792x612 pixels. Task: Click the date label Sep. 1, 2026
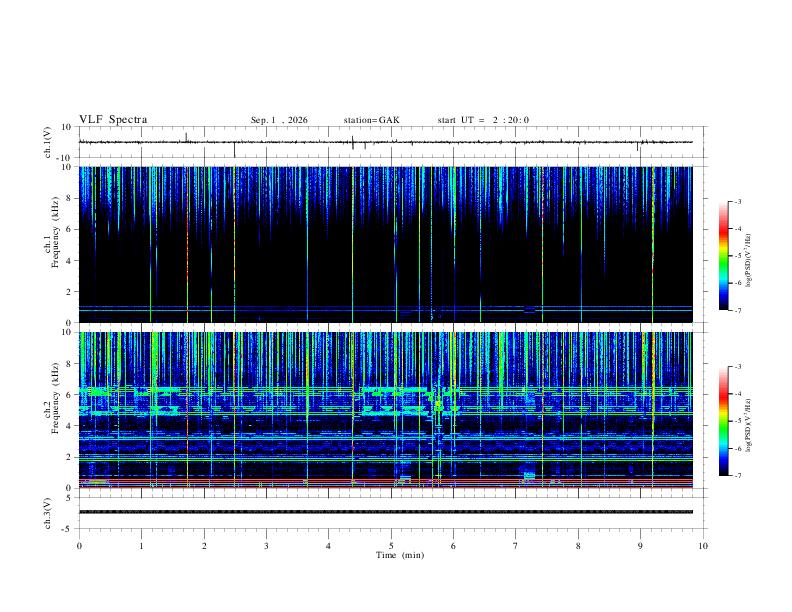(279, 120)
